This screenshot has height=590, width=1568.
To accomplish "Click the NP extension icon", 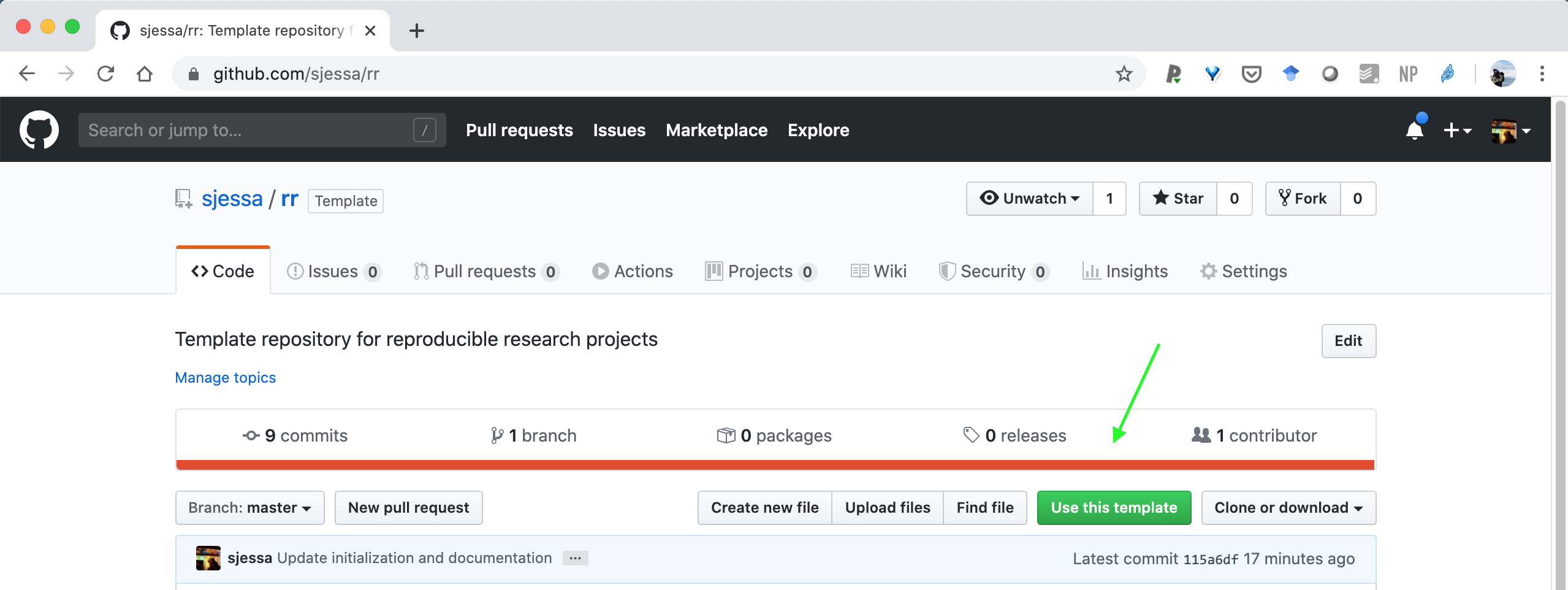I will coord(1408,74).
